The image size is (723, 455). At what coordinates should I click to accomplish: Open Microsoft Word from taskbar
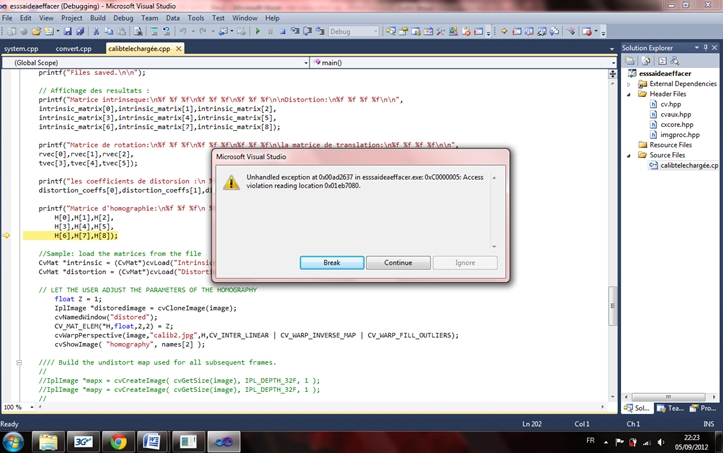coord(152,442)
